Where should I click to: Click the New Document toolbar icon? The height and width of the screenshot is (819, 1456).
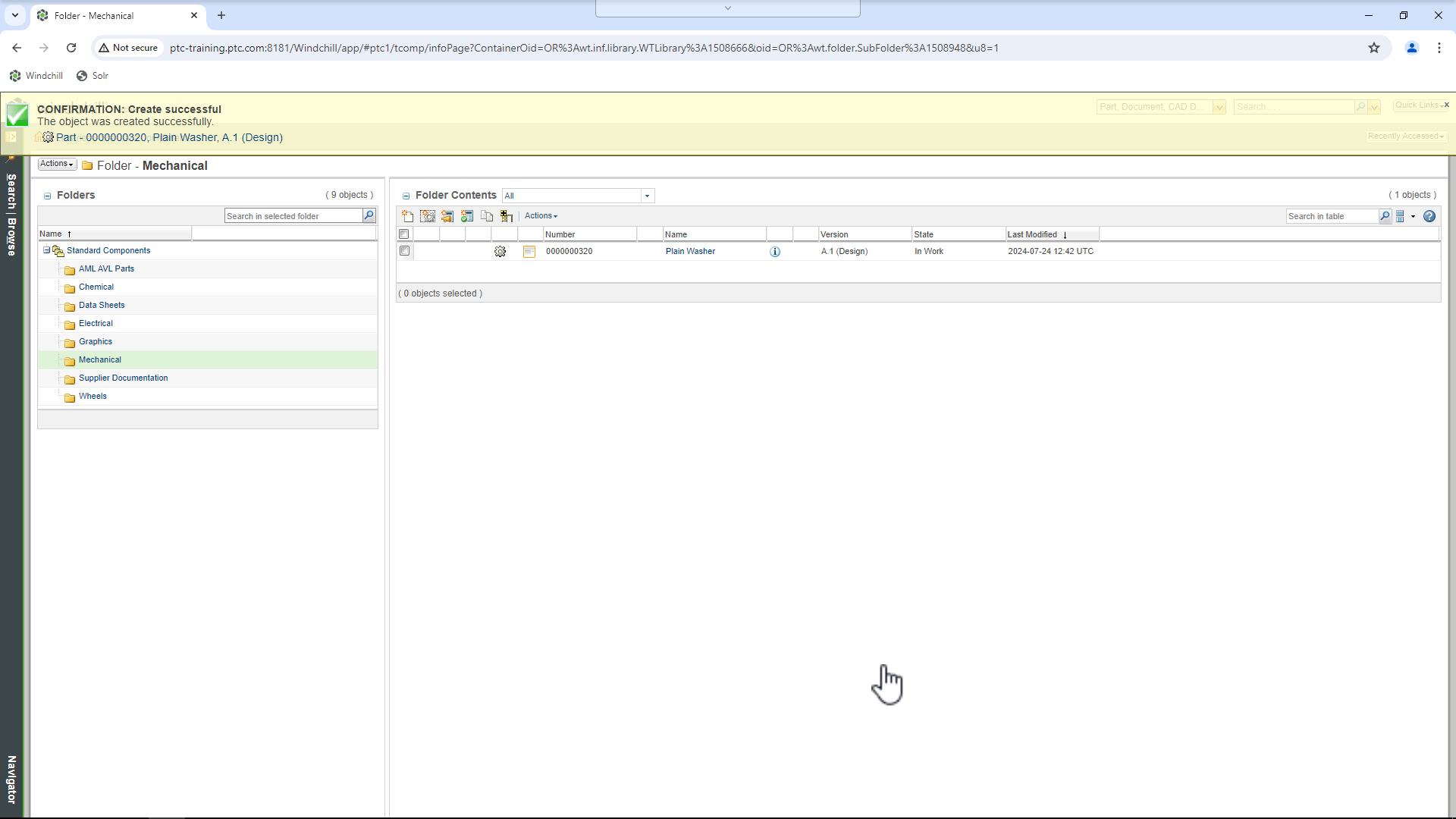[408, 216]
